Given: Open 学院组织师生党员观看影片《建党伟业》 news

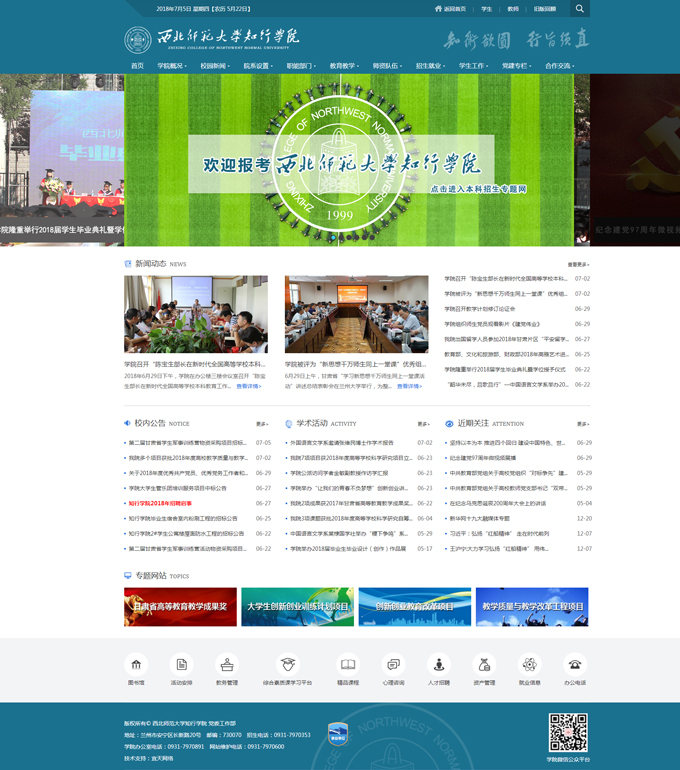Looking at the screenshot, I should coord(492,324).
